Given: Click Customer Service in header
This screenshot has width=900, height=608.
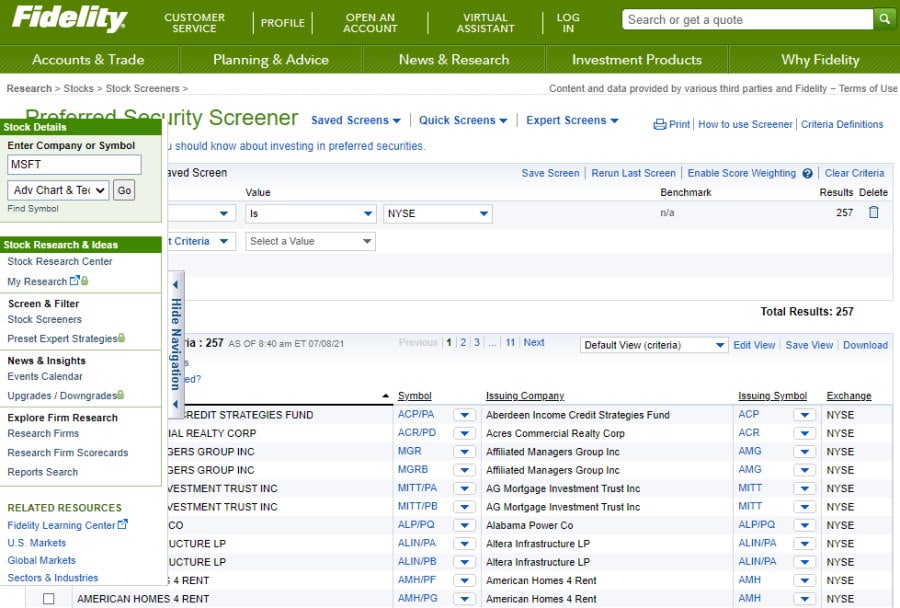Looking at the screenshot, I should coord(194,23).
